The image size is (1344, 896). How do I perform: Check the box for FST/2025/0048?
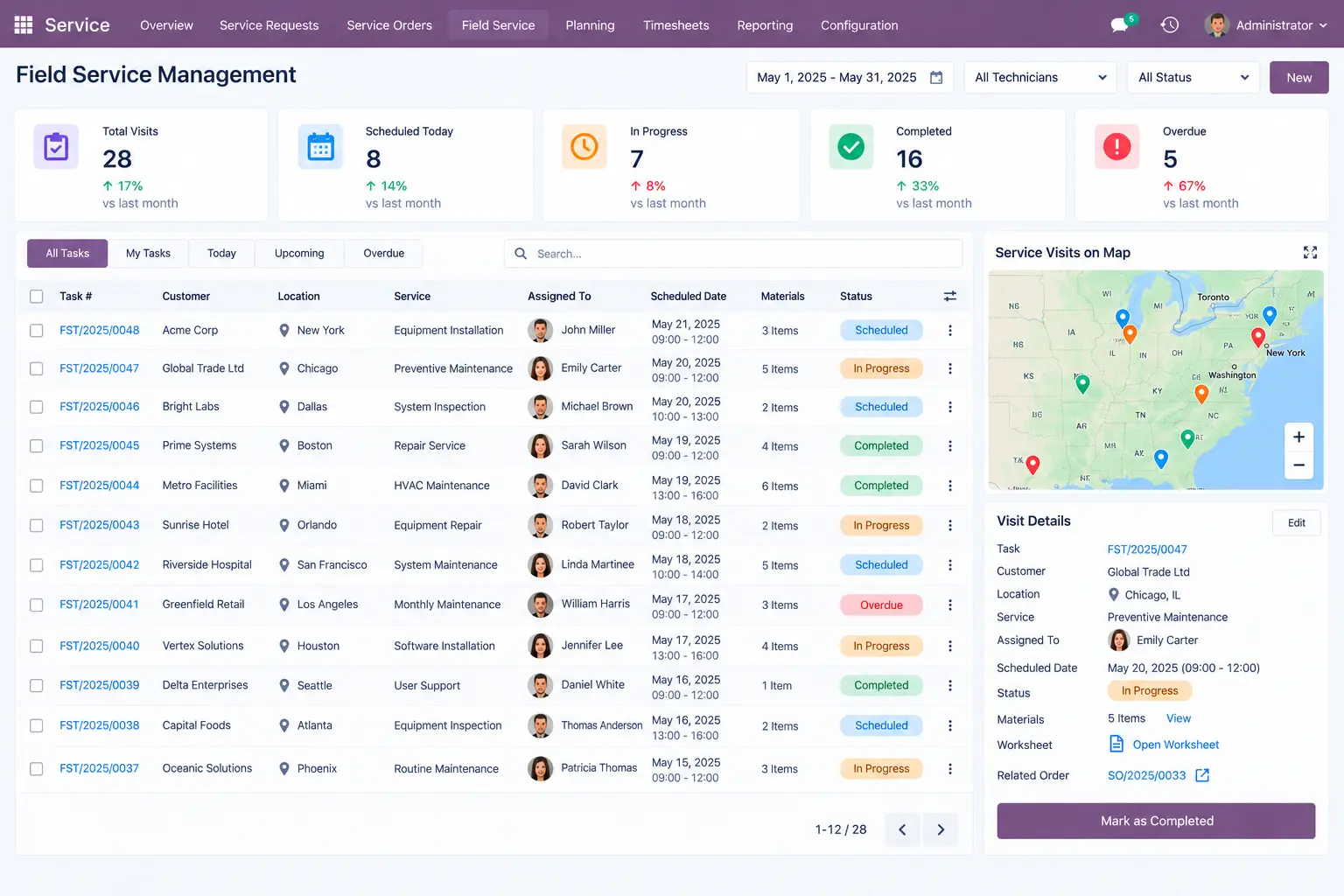pos(37,331)
